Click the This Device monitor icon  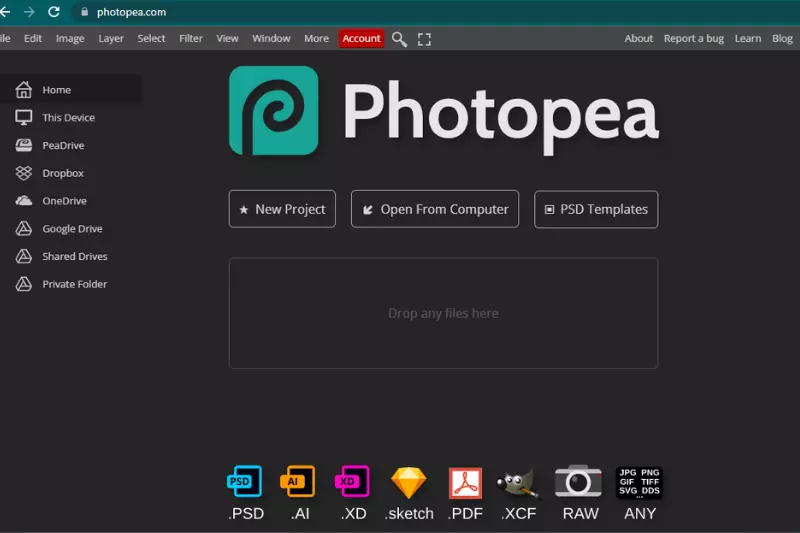coord(23,117)
